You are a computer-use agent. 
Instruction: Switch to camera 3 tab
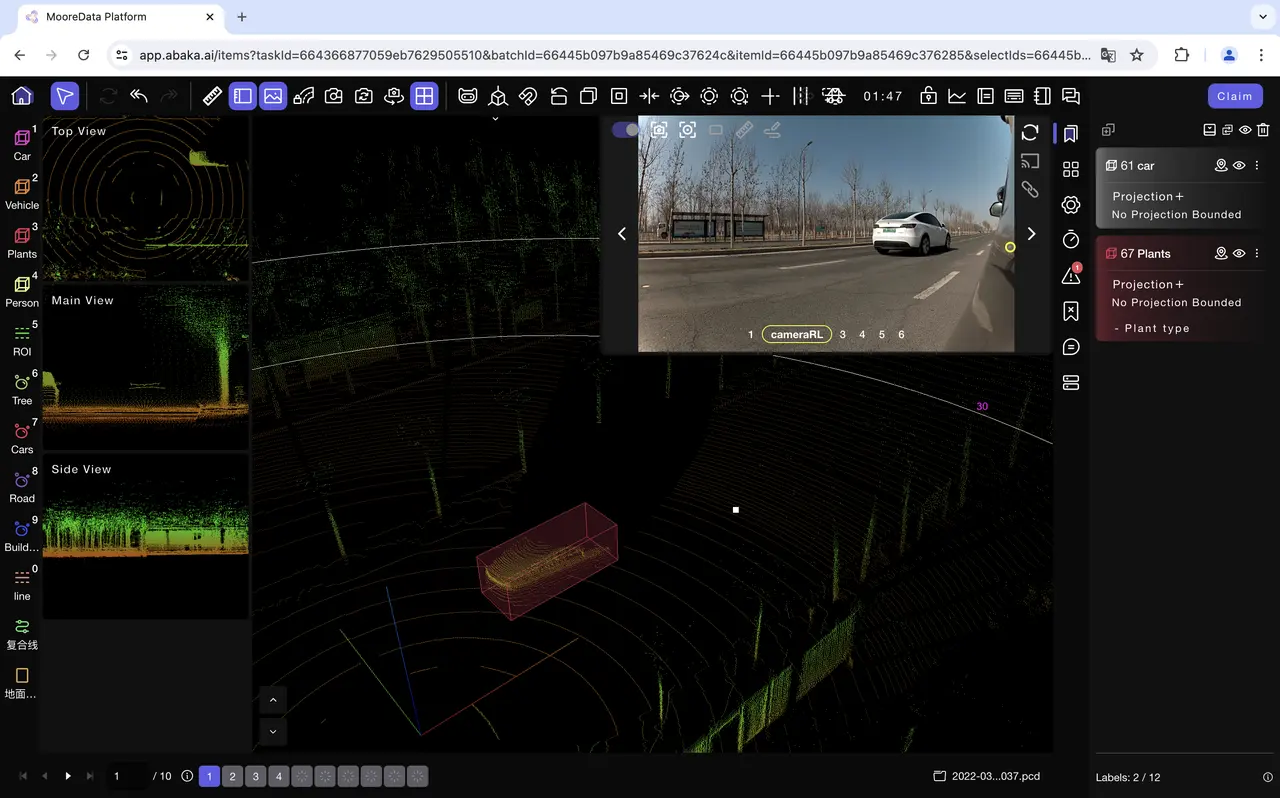pos(843,335)
